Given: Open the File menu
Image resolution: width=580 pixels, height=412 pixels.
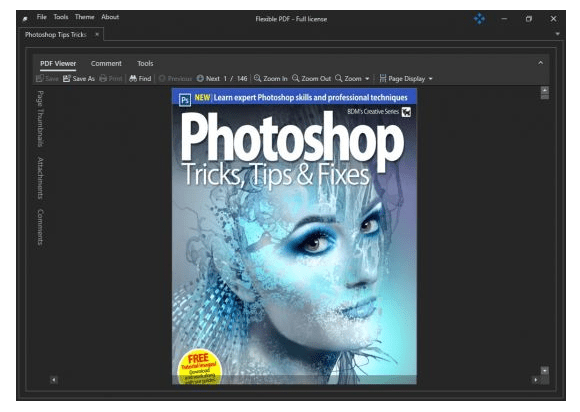Looking at the screenshot, I should pyautogui.click(x=41, y=17).
